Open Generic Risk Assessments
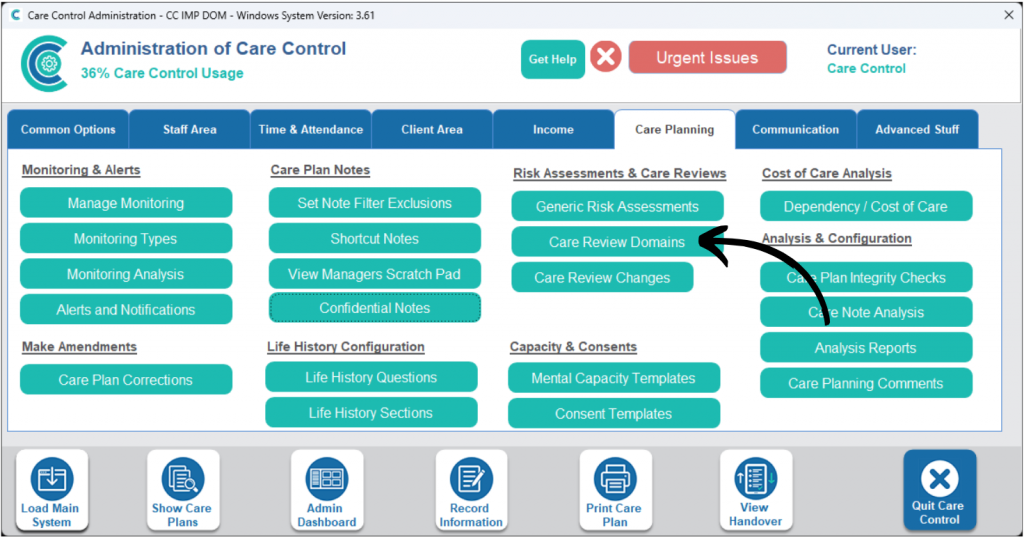The width and height of the screenshot is (1024, 537). point(617,206)
